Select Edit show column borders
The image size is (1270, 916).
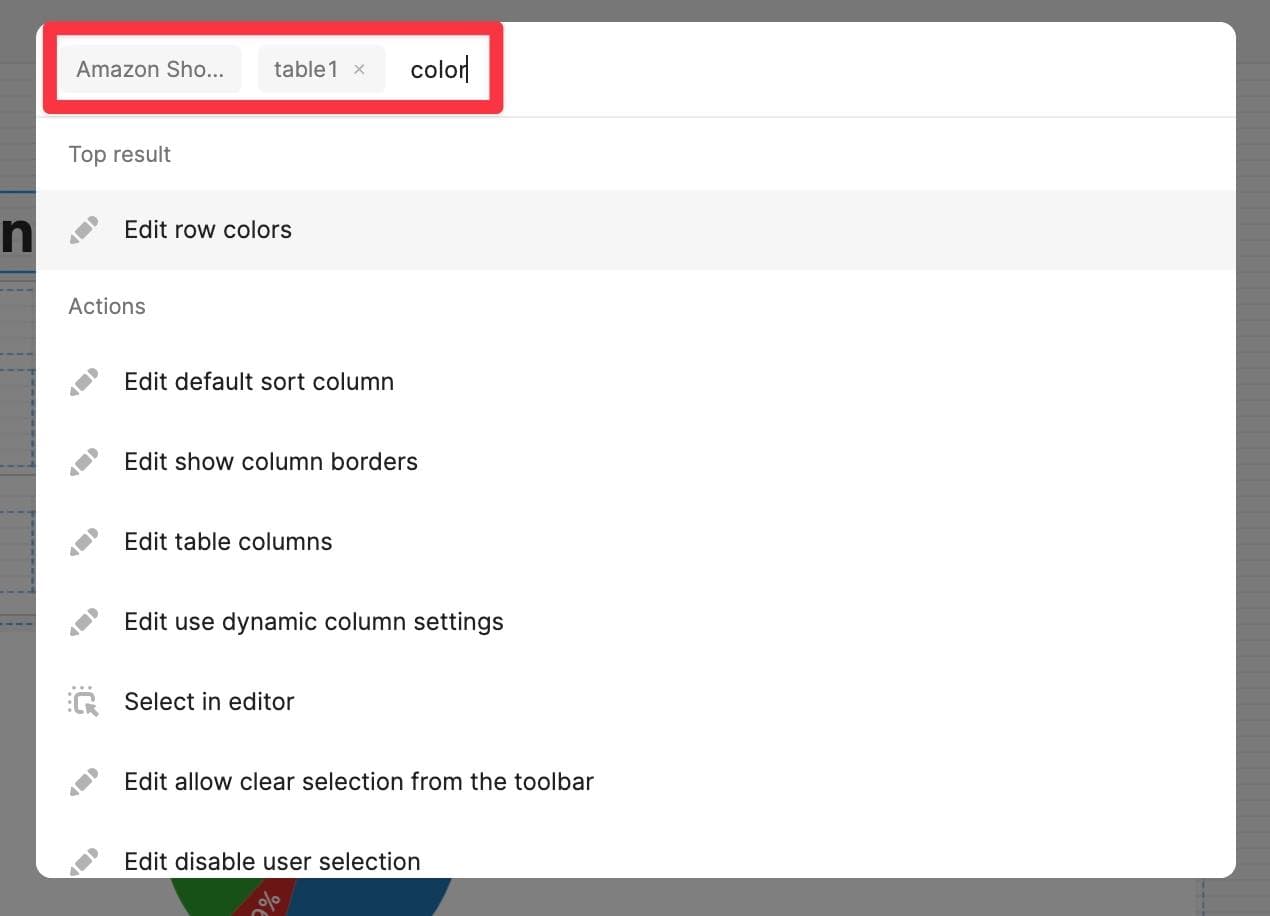coord(271,462)
